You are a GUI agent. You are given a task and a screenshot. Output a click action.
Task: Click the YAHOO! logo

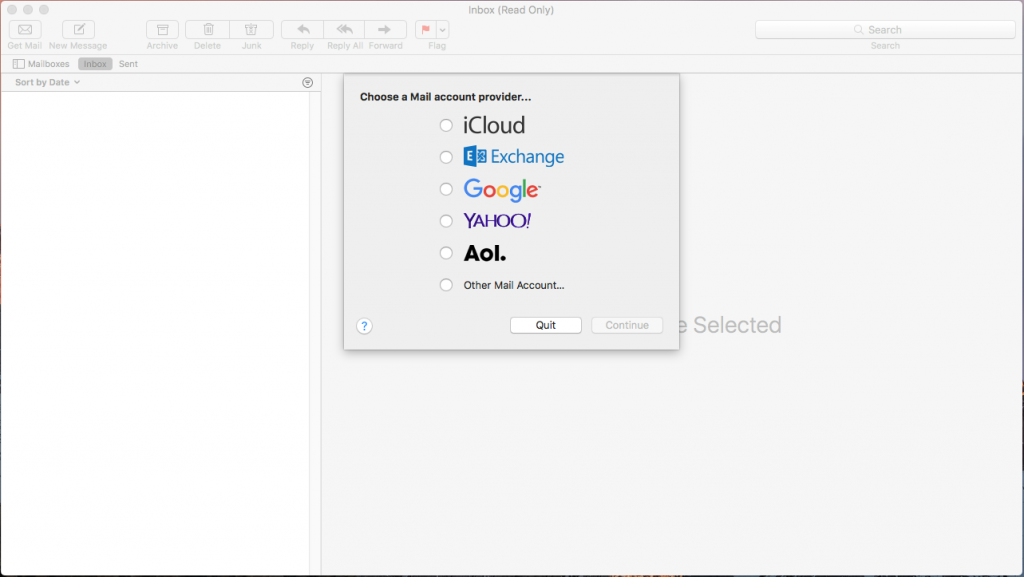(x=497, y=221)
